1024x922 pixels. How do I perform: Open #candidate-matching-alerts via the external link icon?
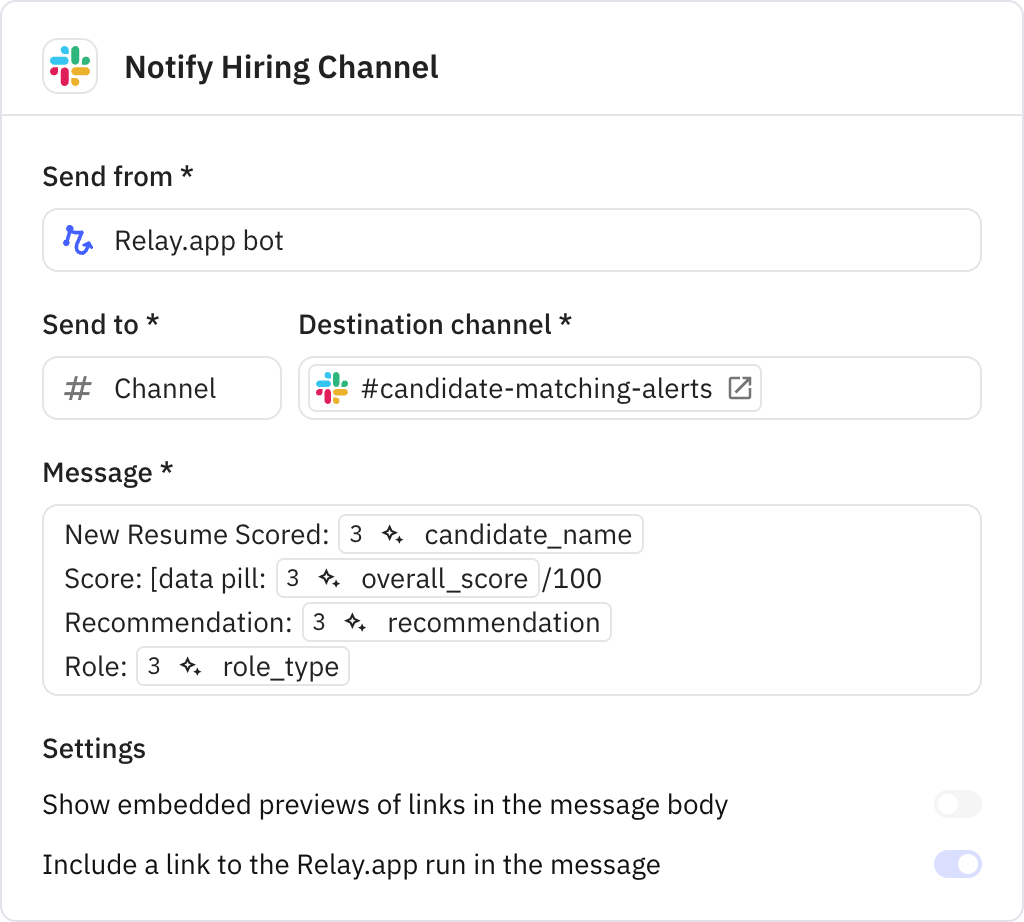[739, 388]
